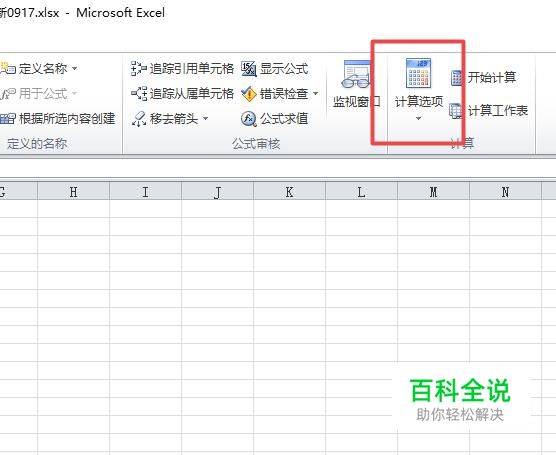The height and width of the screenshot is (455, 556).
Task: Click the 追踪引用单元格 label text
Action: (191, 68)
